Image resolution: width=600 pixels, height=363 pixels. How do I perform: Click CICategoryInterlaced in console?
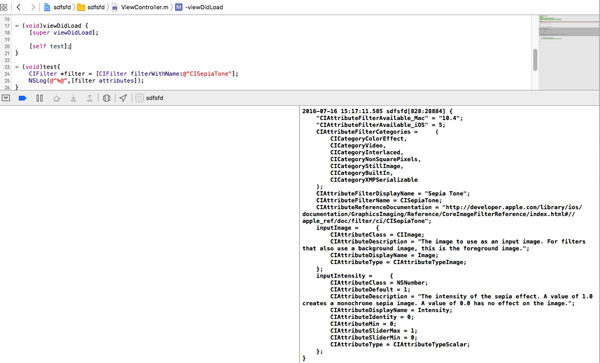click(x=367, y=153)
